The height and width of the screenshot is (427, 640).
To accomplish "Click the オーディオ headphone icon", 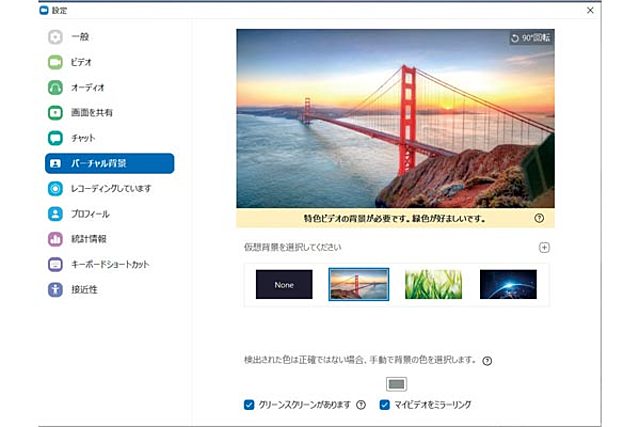I will point(56,88).
